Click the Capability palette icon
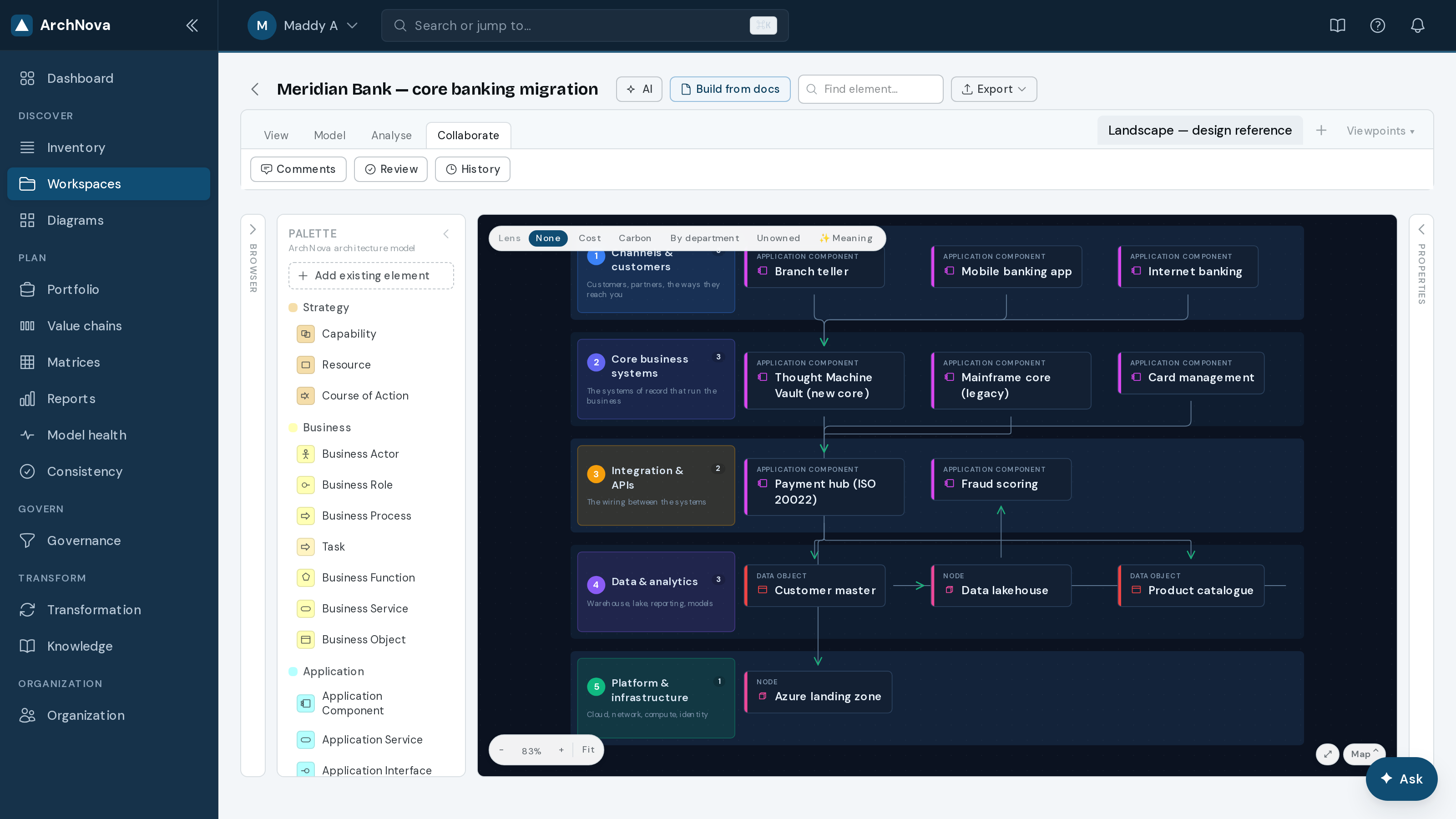 click(306, 334)
